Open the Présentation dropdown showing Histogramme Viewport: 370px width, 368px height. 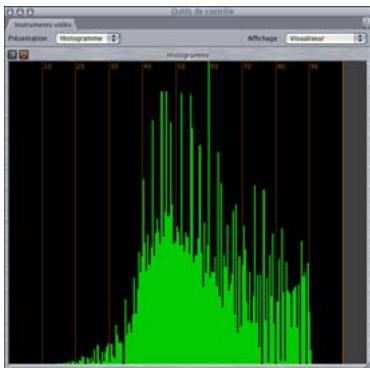[x=88, y=38]
